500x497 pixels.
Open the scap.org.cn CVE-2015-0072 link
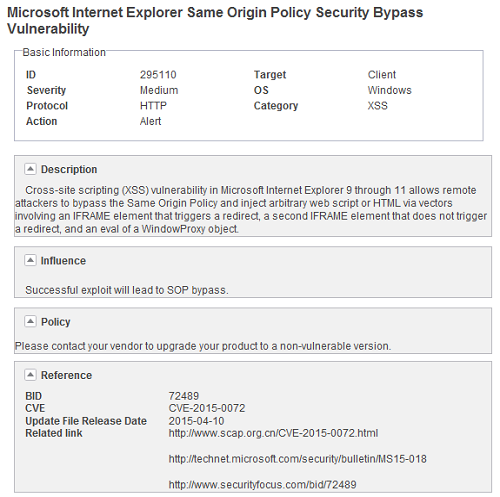pyautogui.click(x=273, y=433)
